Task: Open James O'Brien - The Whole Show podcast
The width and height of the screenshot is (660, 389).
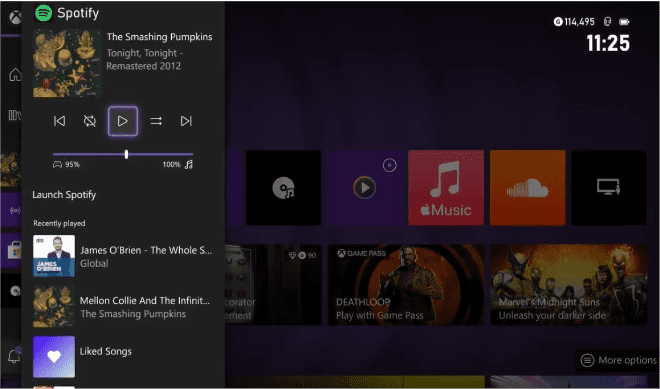Action: [x=123, y=256]
